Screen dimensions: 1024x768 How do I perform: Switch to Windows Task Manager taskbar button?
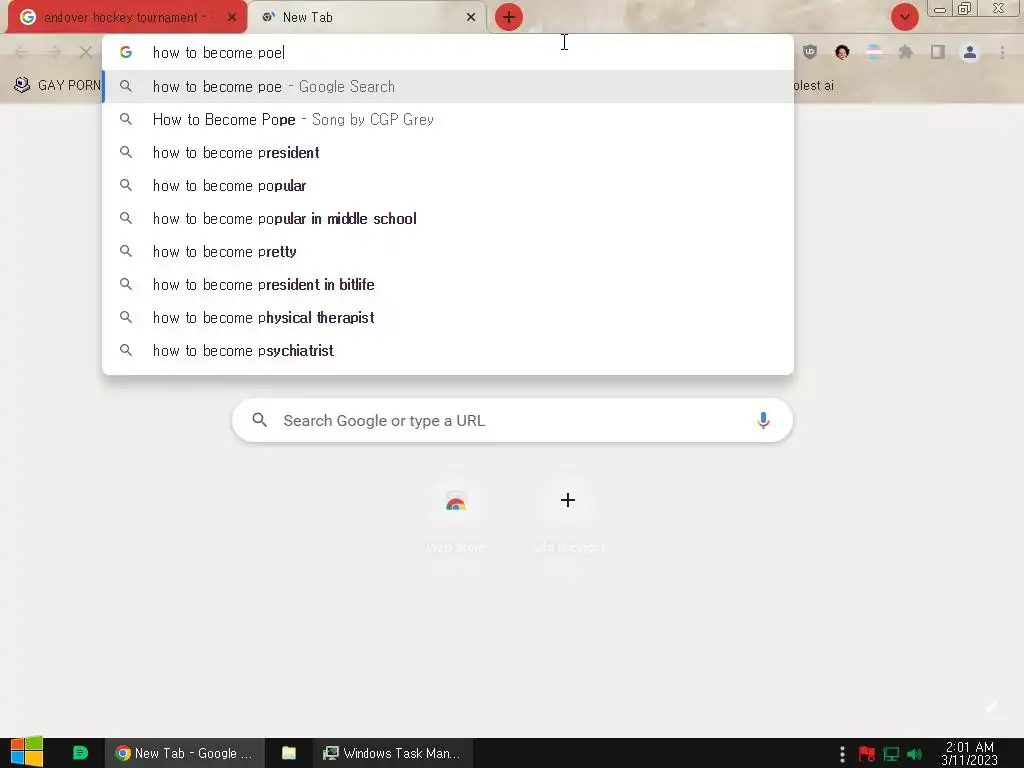tap(392, 753)
